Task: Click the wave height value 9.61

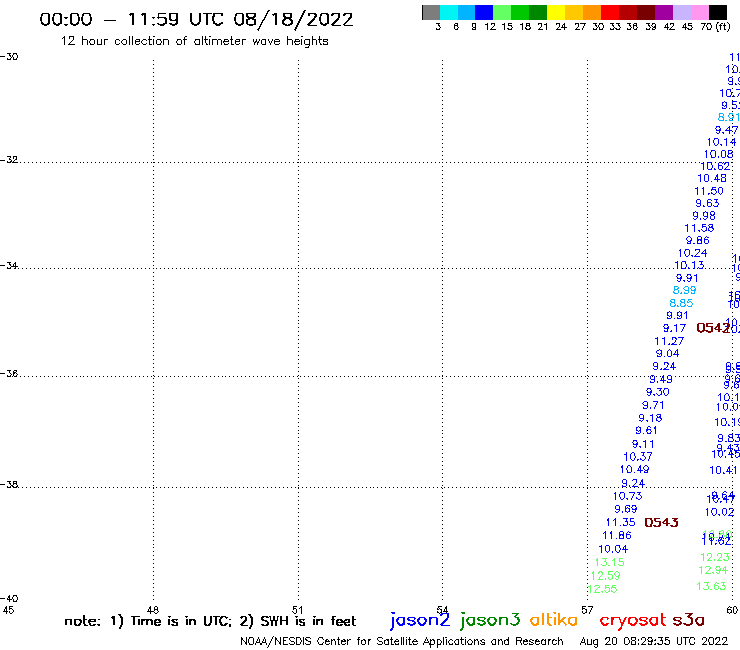Action: pos(646,430)
